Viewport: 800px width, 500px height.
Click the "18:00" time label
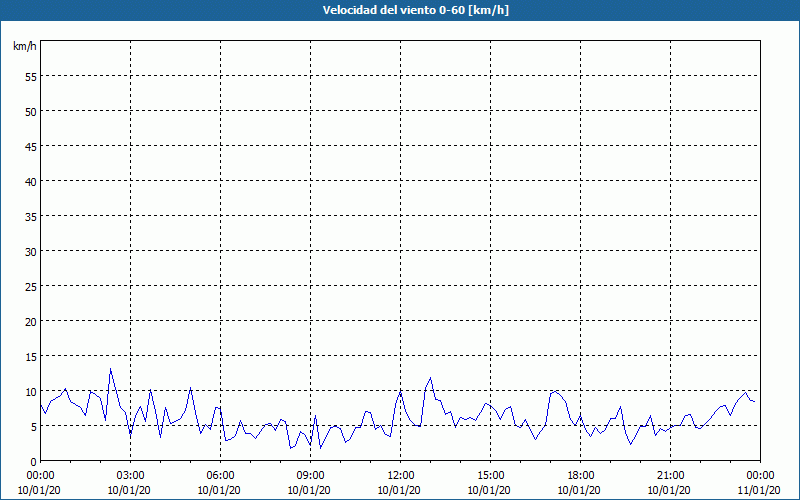(581, 476)
